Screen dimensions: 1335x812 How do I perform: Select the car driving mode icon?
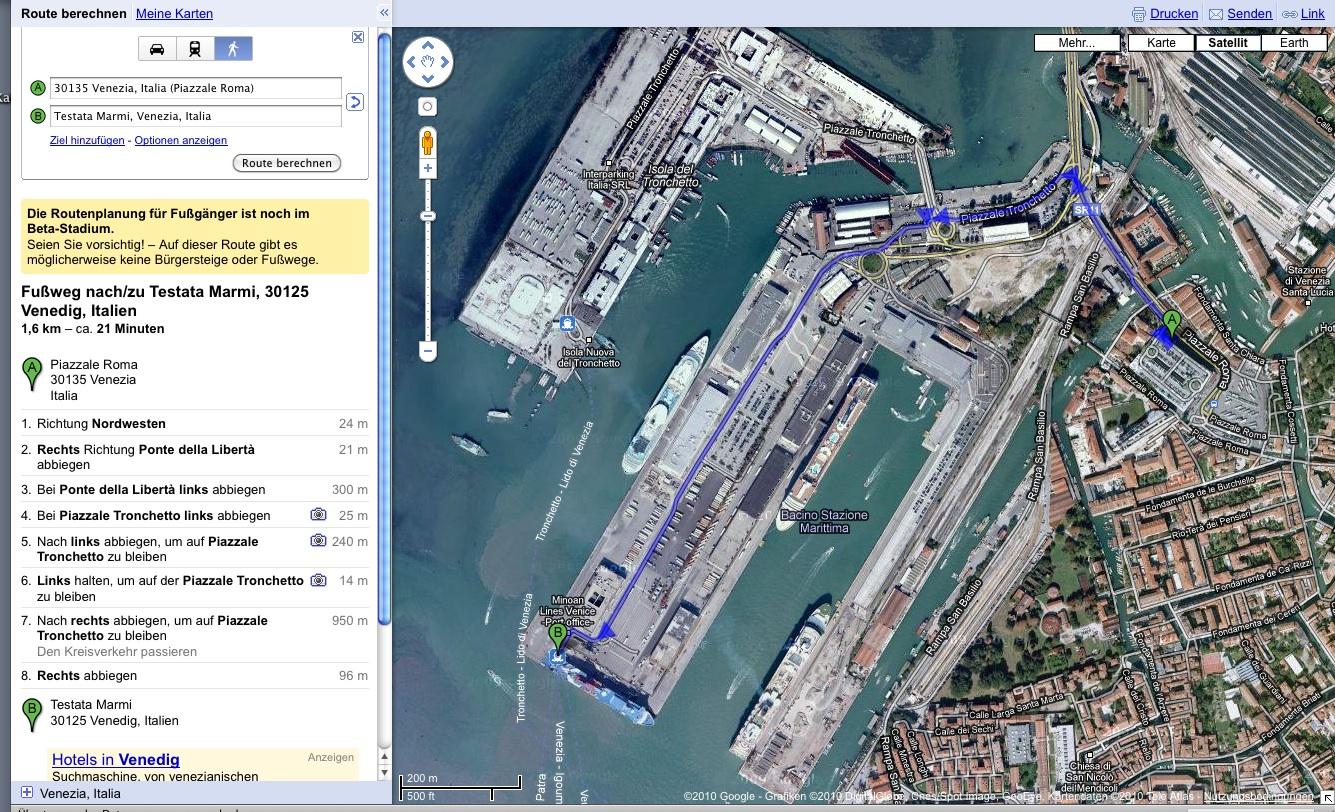pos(157,49)
